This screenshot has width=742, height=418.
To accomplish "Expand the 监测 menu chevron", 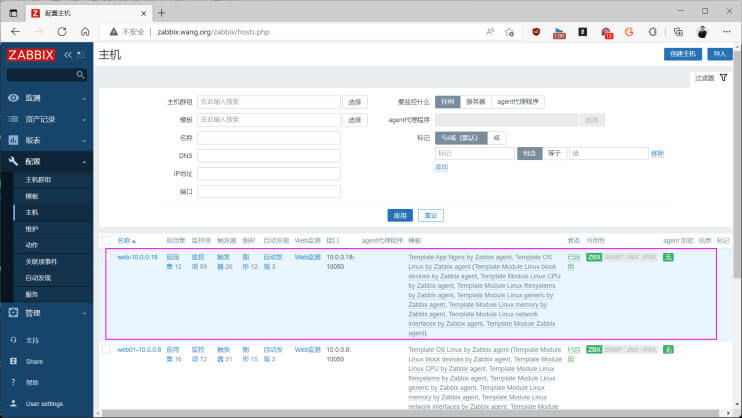I will 84,98.
